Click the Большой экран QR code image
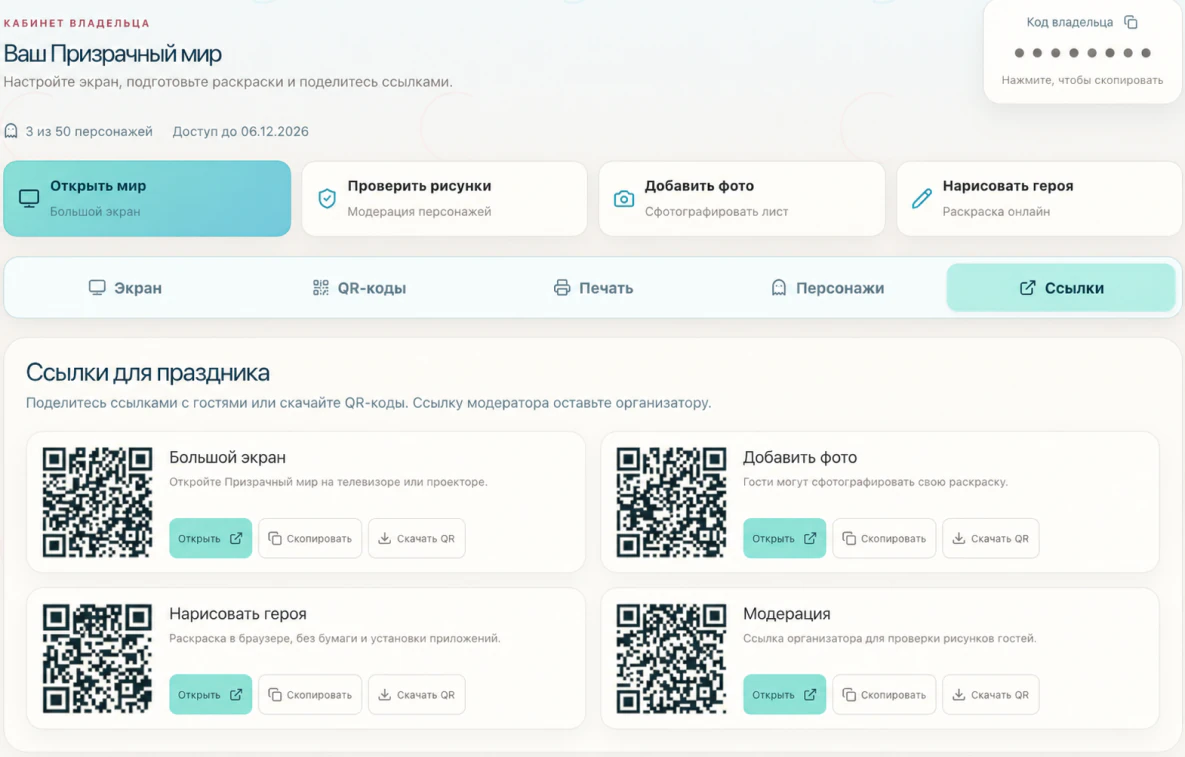Viewport: 1185px width, 757px height. pos(97,502)
